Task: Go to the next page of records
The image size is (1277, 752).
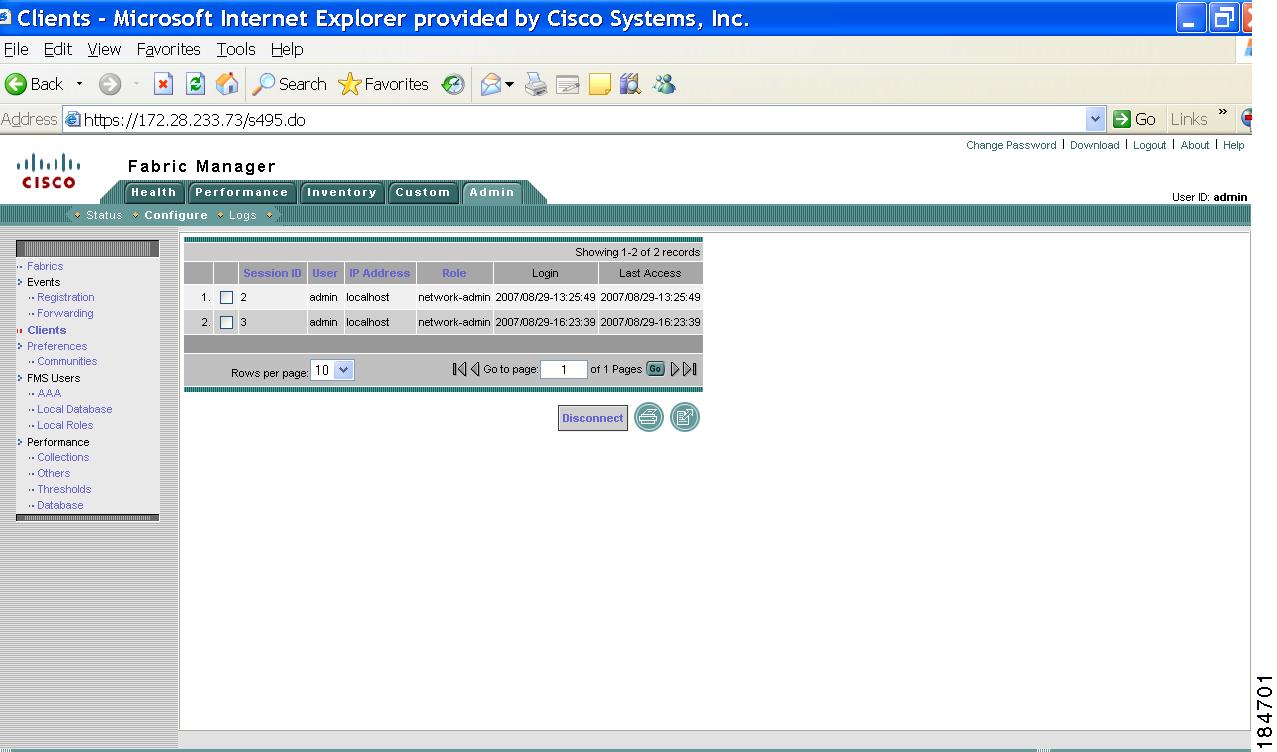Action: pyautogui.click(x=676, y=369)
